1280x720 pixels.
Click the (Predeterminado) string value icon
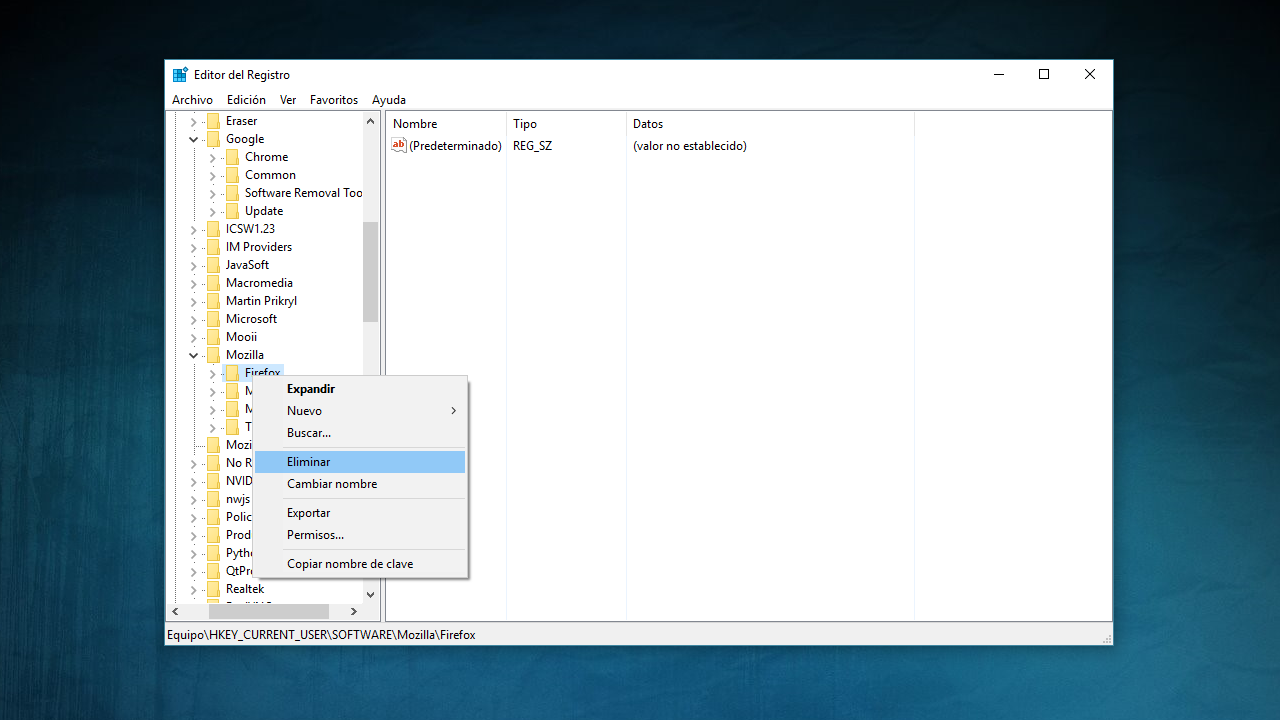(x=399, y=146)
